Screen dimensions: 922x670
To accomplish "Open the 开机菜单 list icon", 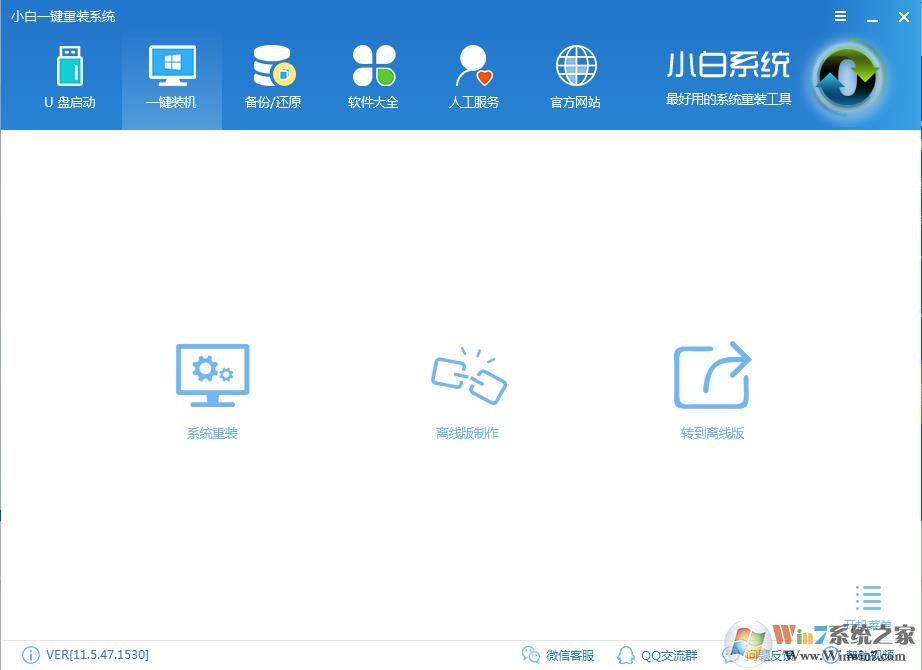I will click(866, 600).
